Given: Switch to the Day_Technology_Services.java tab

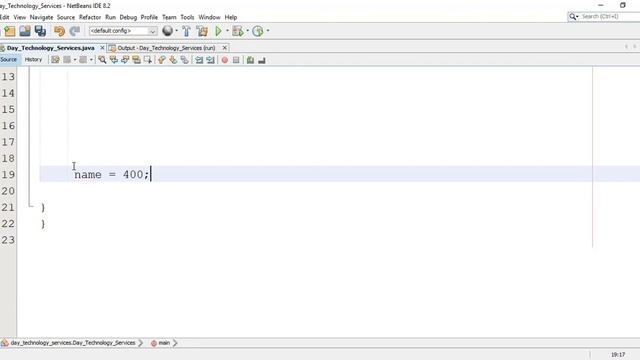Looking at the screenshot, I should 50,48.
